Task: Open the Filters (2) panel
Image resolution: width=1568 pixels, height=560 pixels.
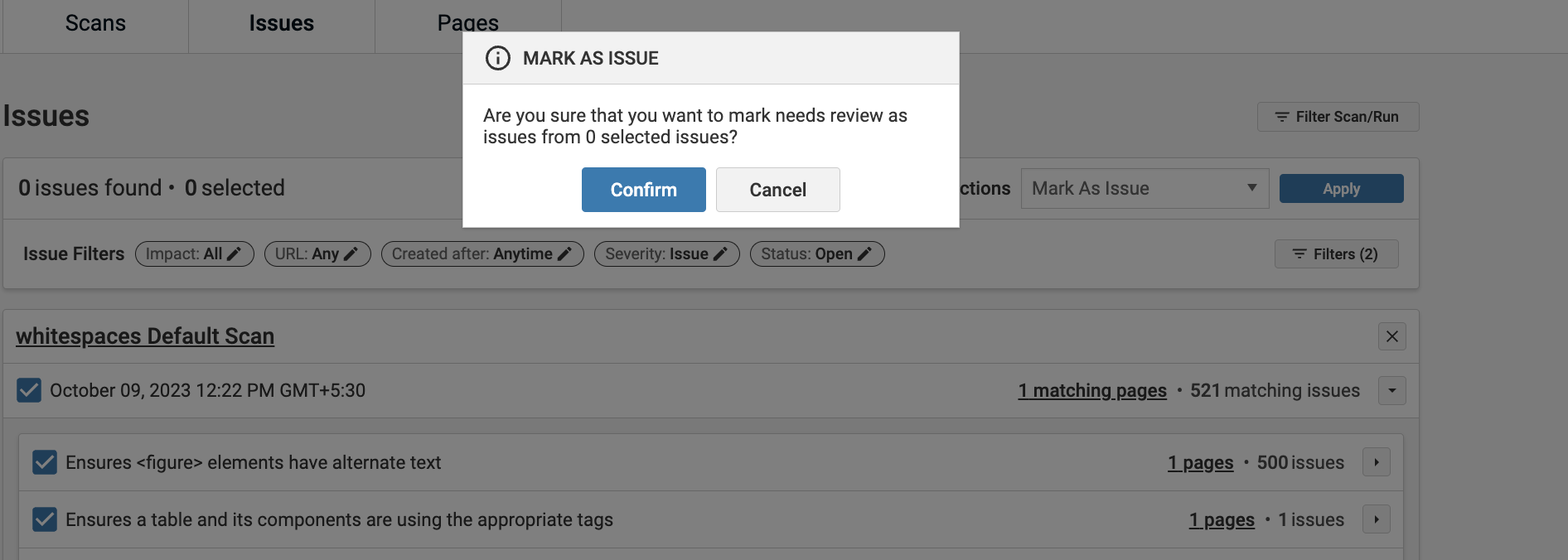Action: pos(1336,254)
